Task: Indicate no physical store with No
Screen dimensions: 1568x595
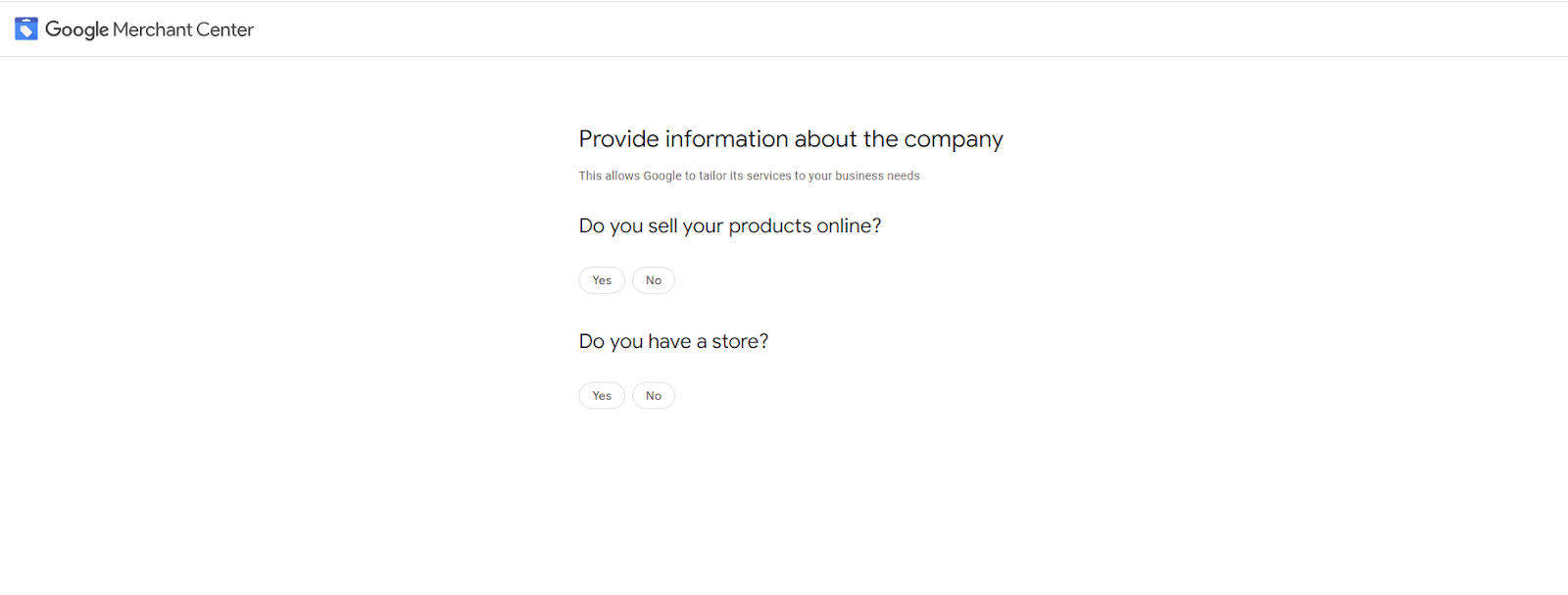Action: 654,396
